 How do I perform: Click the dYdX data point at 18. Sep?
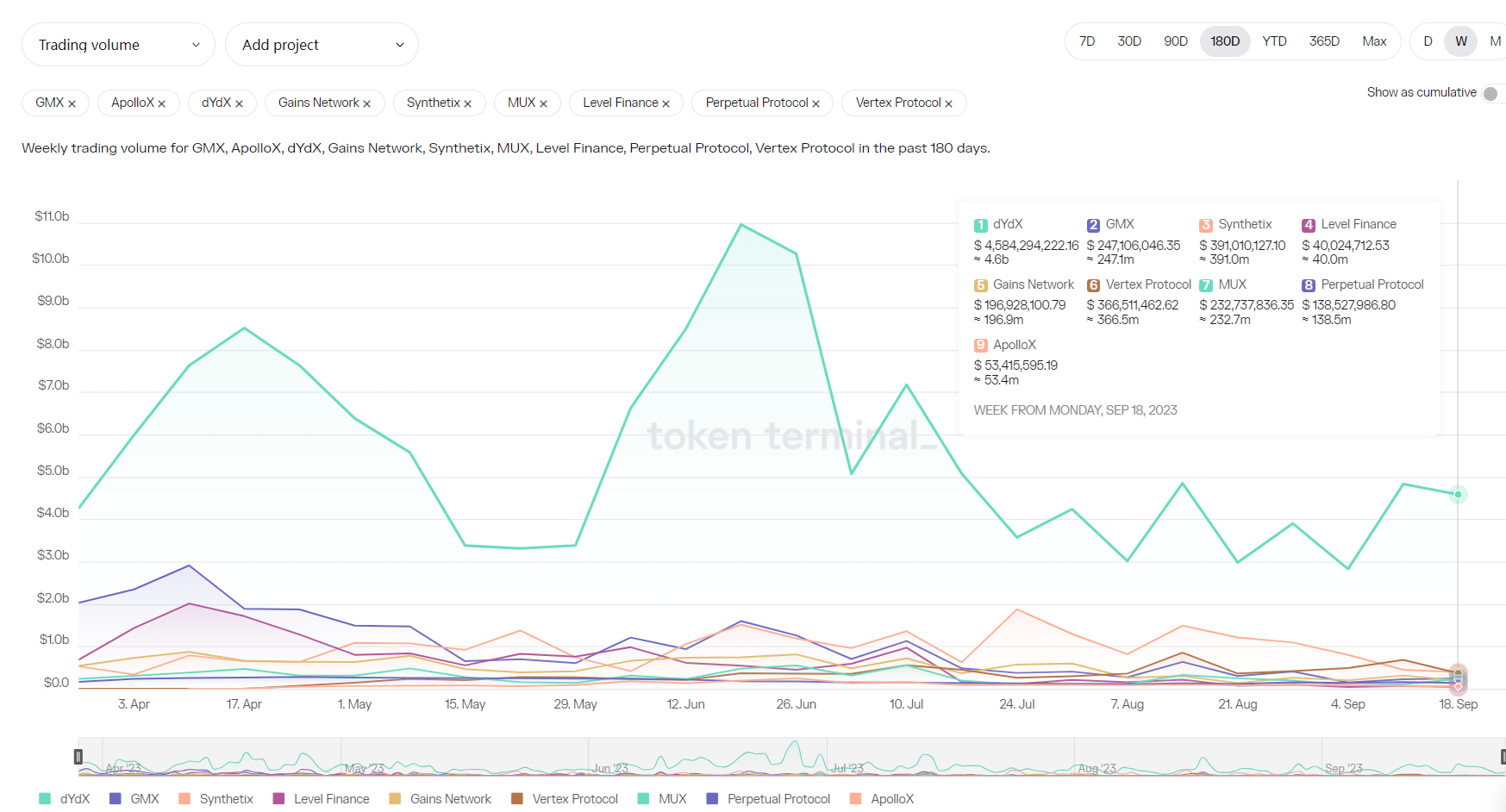pos(1458,495)
